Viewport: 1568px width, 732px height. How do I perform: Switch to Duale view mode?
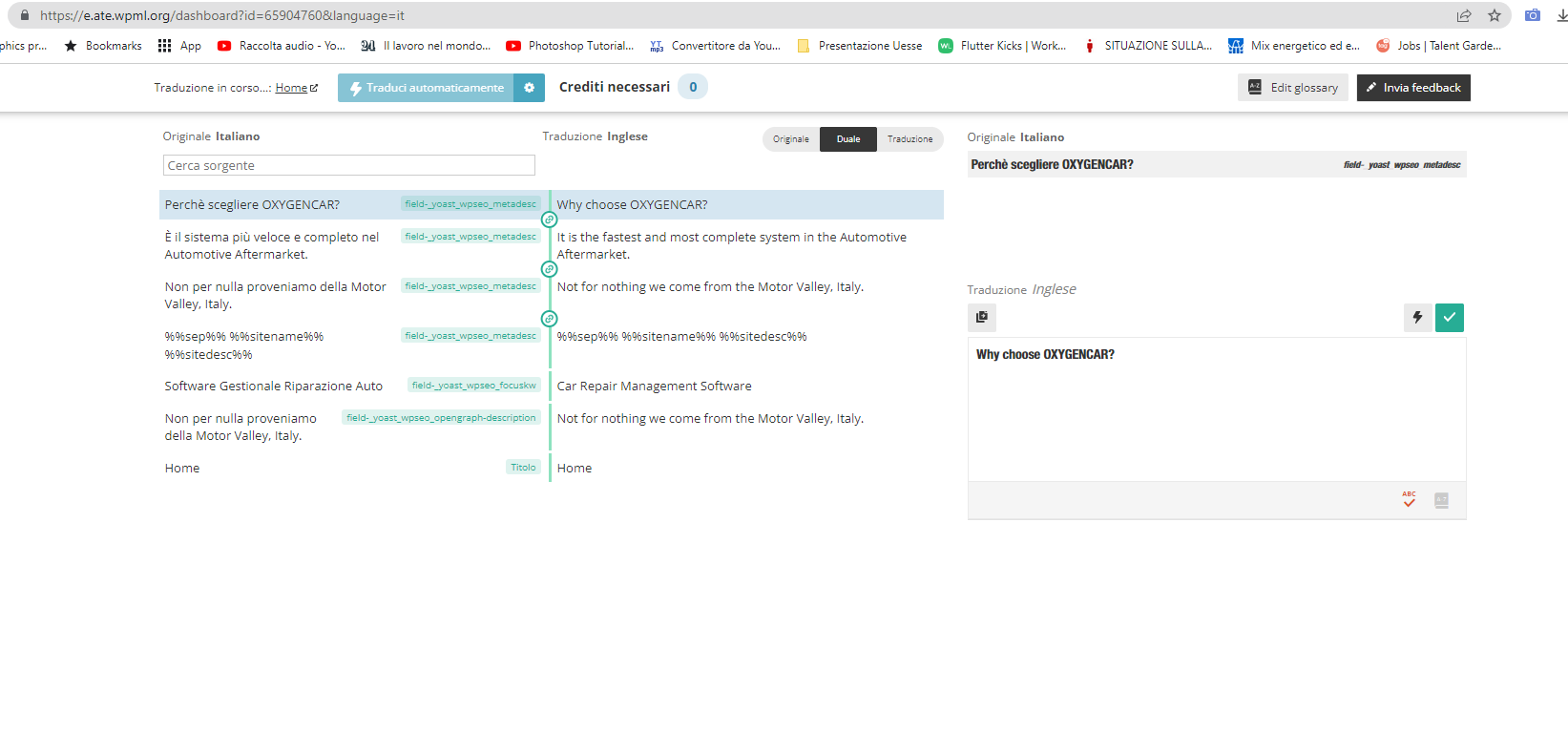pos(848,139)
